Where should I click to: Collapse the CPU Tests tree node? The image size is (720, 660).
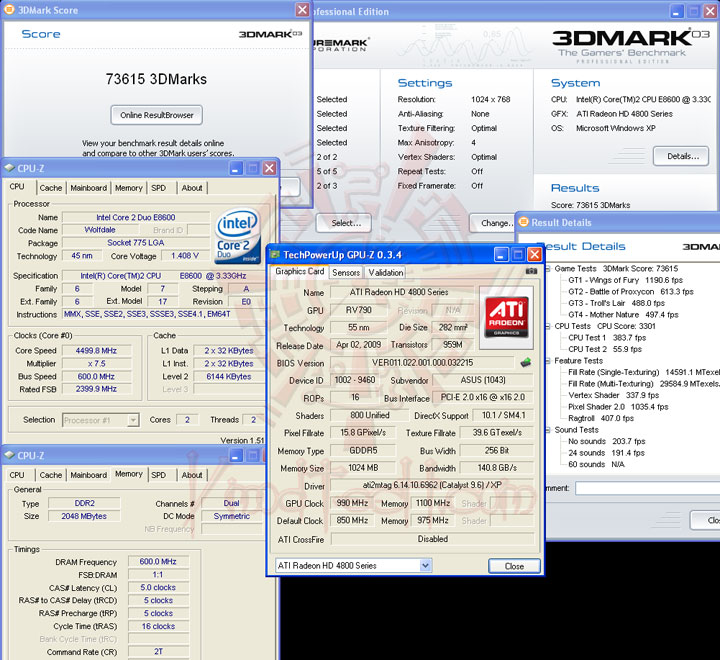(548, 326)
